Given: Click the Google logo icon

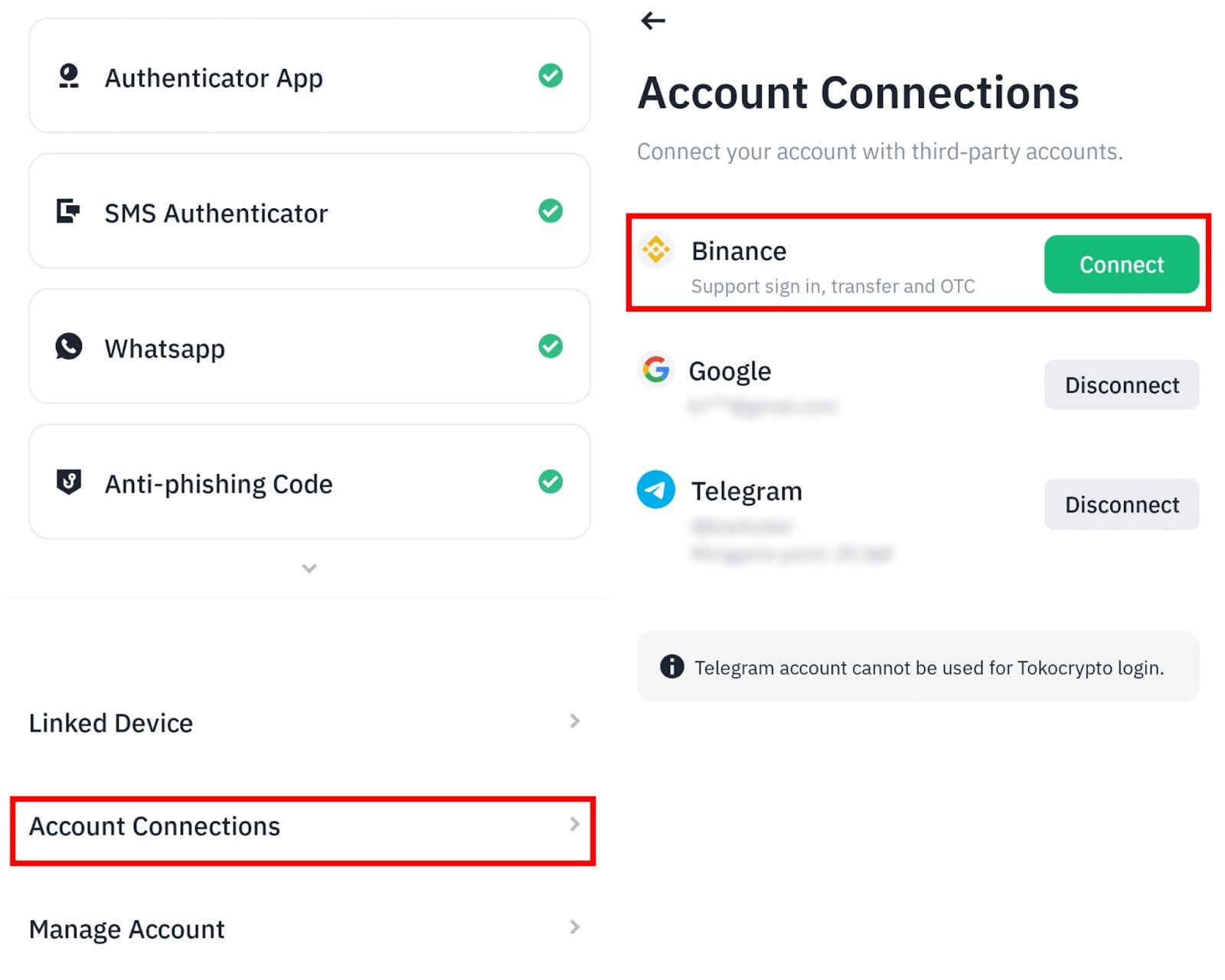Looking at the screenshot, I should (x=656, y=370).
